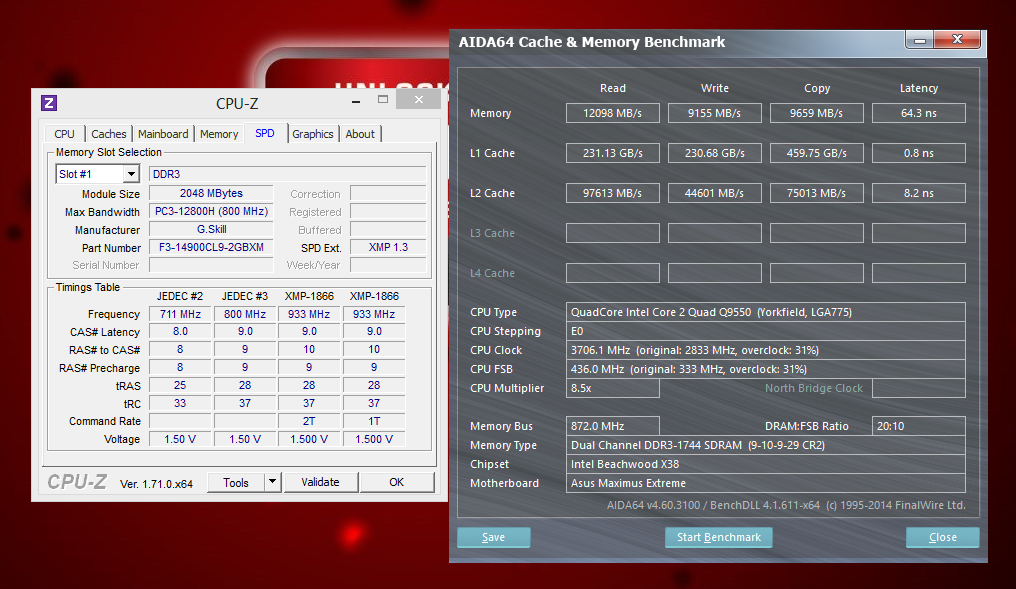Select the Memory tab in CPU-Z
The height and width of the screenshot is (589, 1016).
pos(219,134)
